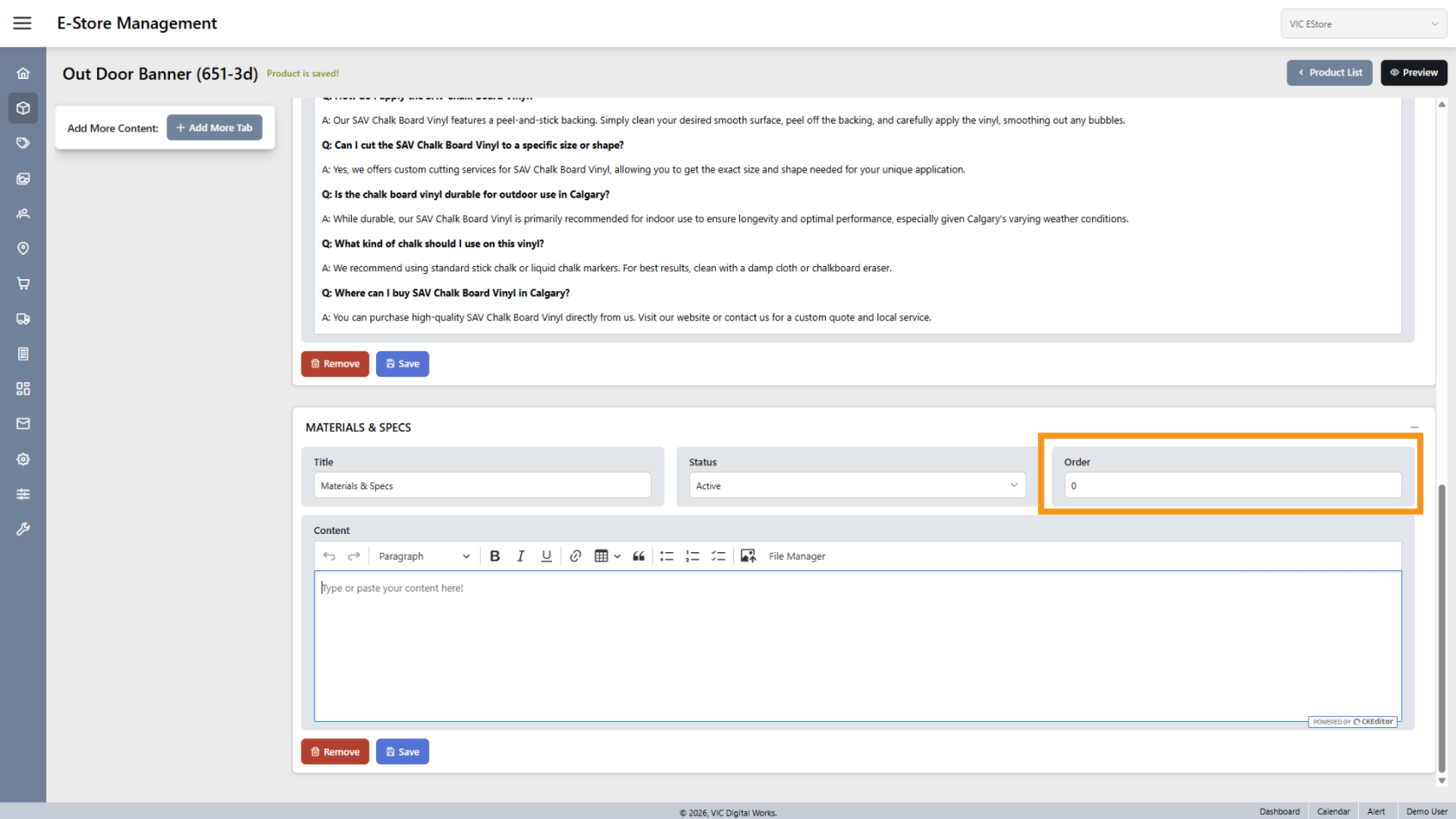This screenshot has height=819, width=1456.
Task: Save the Materials & Specs section
Action: [402, 751]
